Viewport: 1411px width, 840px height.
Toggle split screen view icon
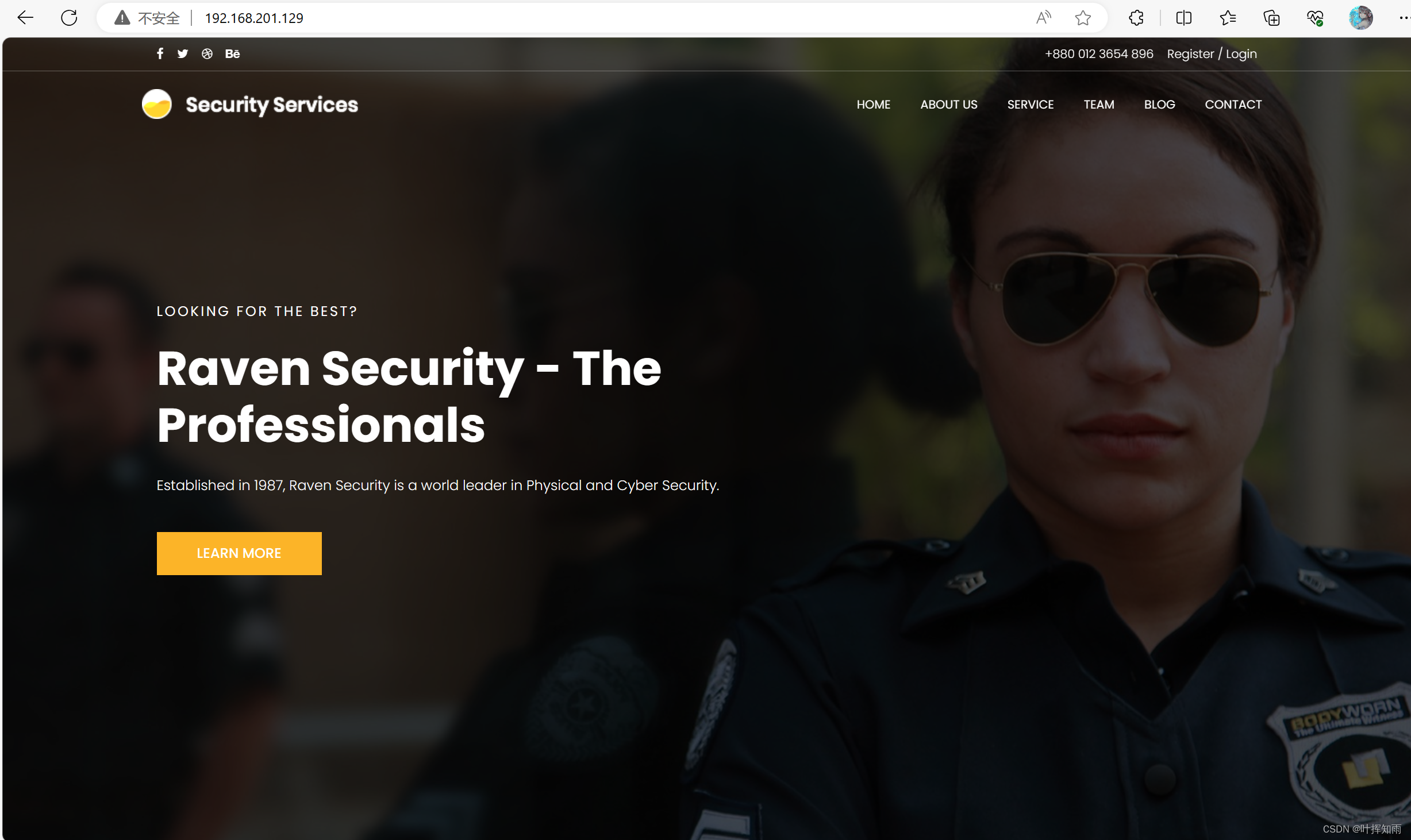(x=1183, y=18)
